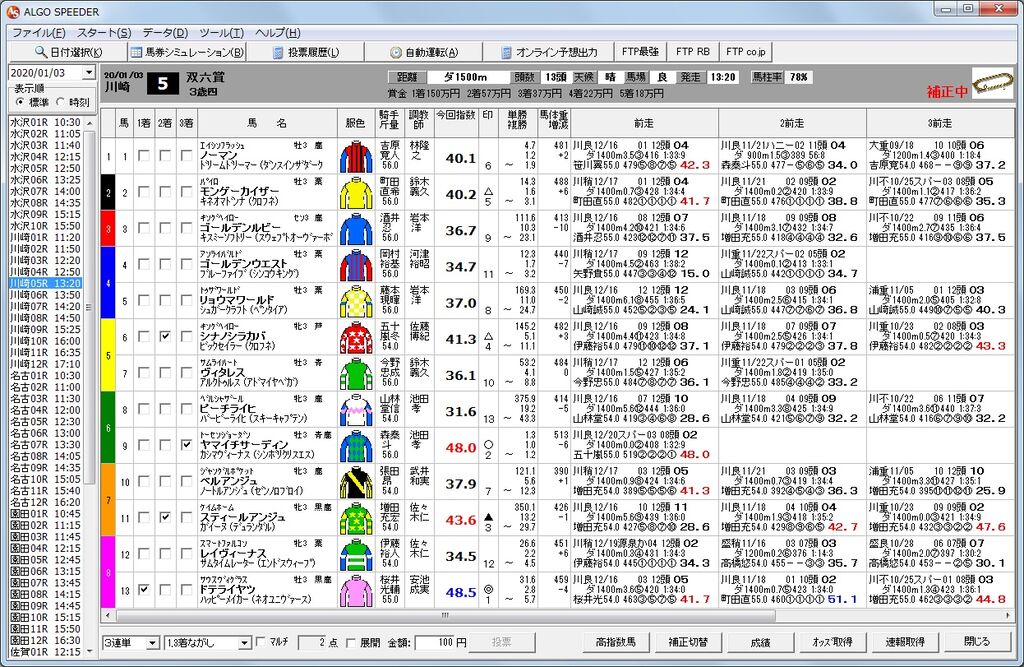Click green silk icon for ヴィタレス
Screen dimensions: 1024x667
coord(356,374)
